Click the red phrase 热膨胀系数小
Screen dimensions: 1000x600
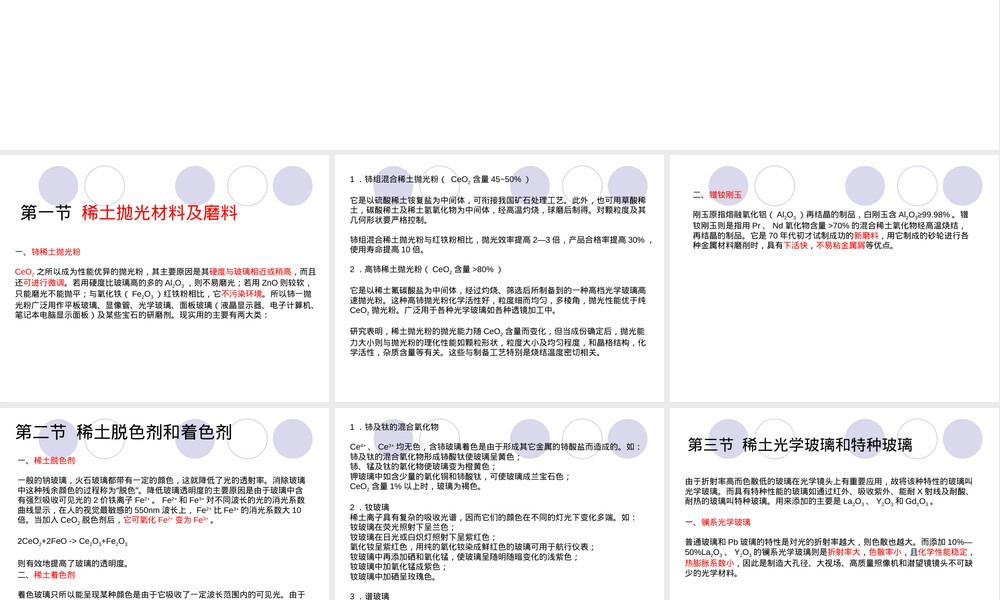point(710,564)
